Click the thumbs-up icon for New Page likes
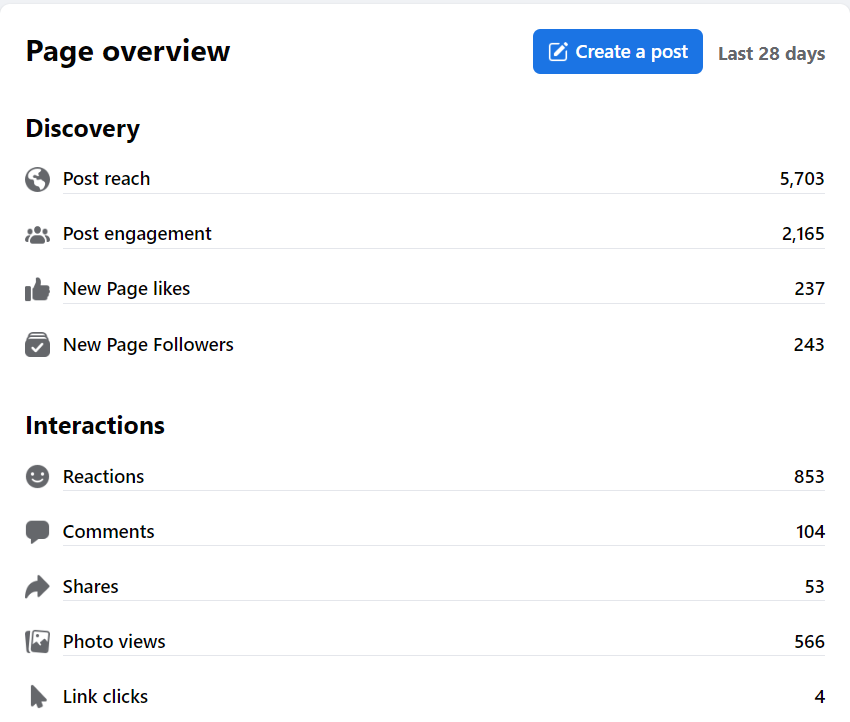The width and height of the screenshot is (850, 722). [x=37, y=290]
